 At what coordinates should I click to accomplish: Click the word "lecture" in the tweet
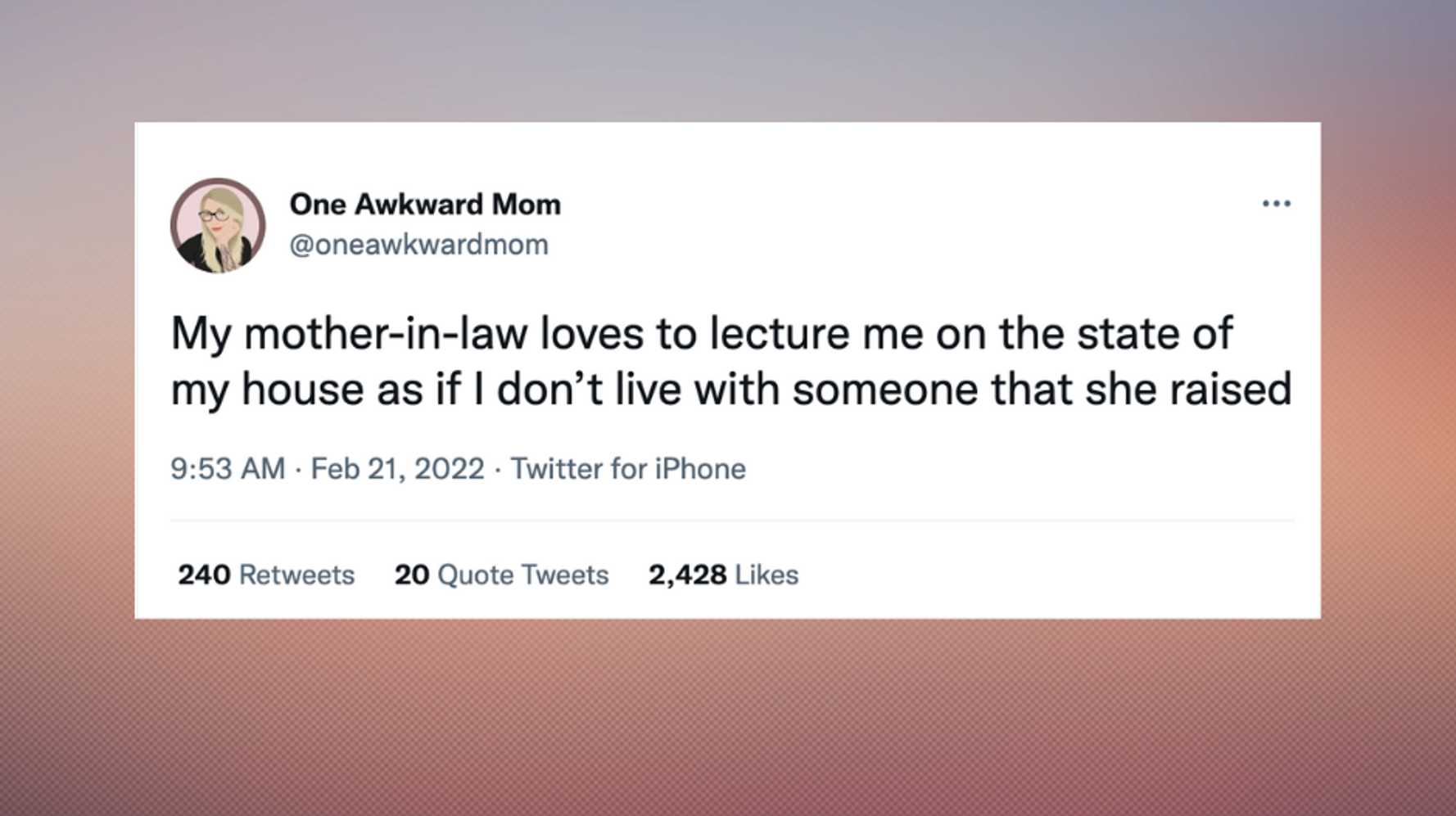(779, 334)
